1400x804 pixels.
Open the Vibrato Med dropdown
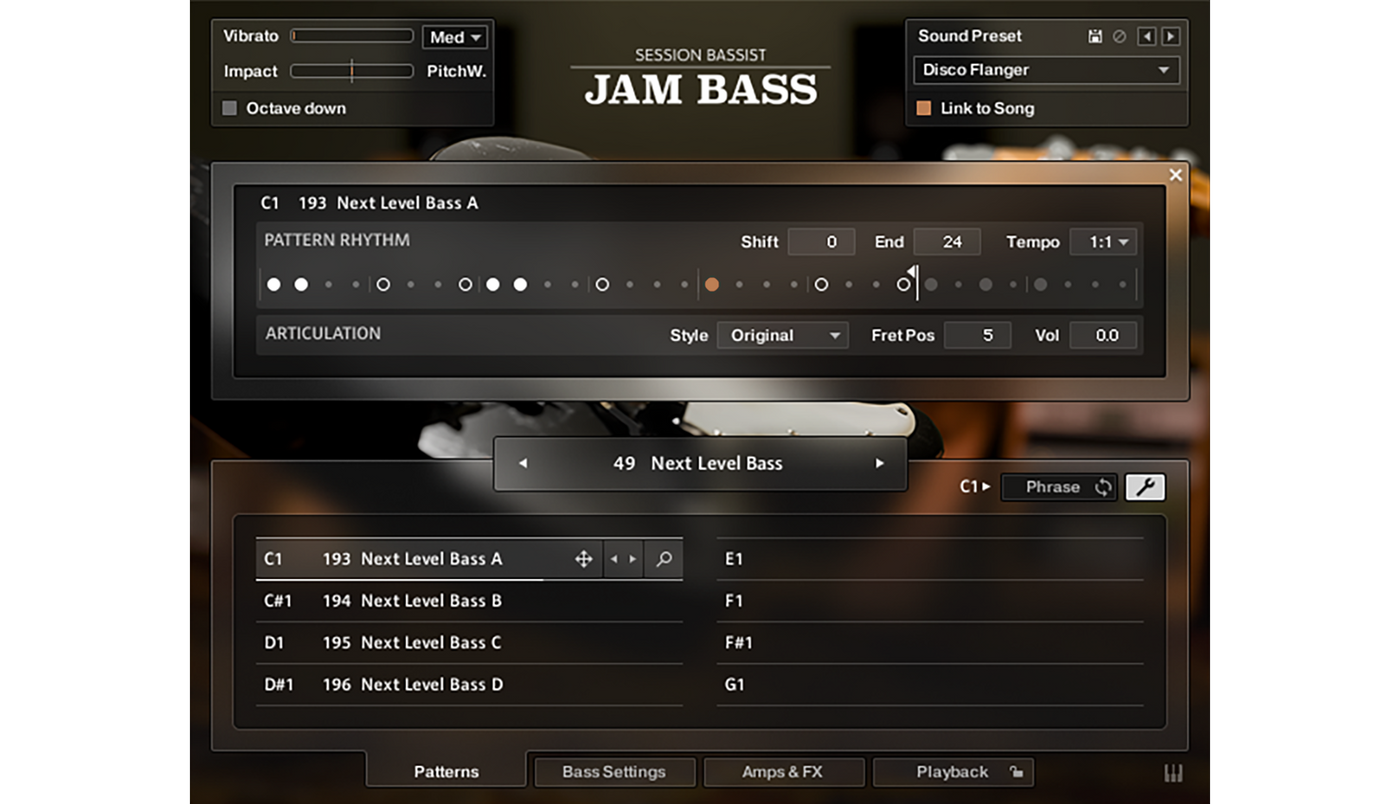tap(455, 37)
